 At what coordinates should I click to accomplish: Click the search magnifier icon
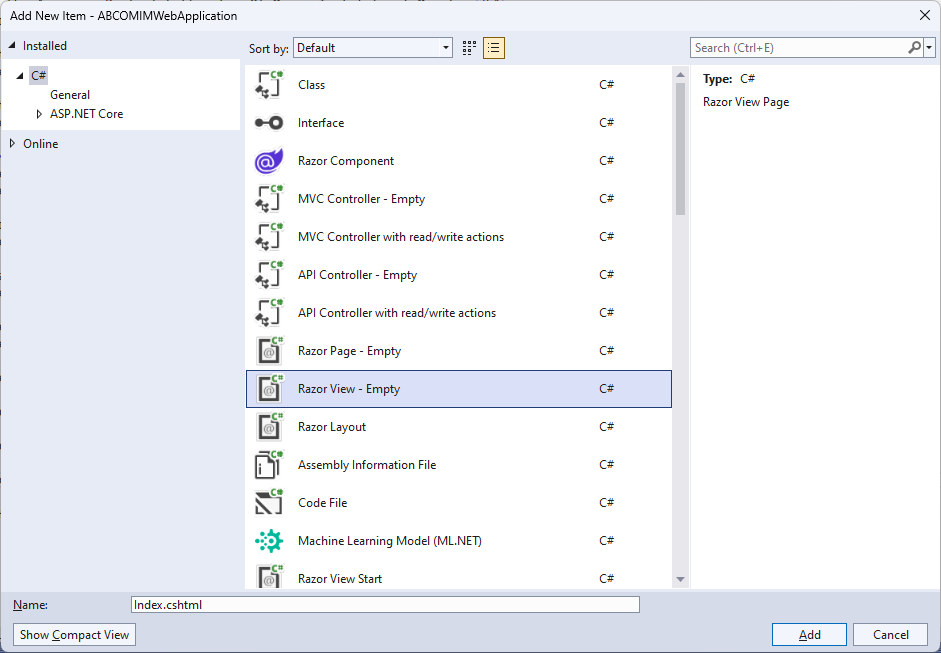[x=914, y=48]
